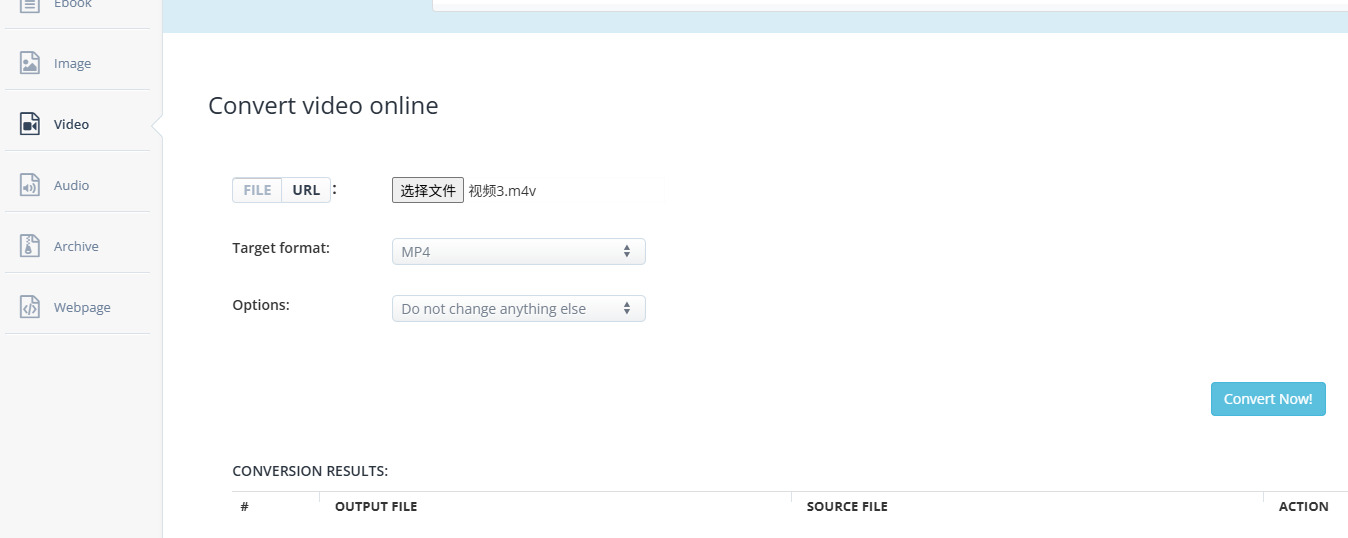The width and height of the screenshot is (1348, 538).
Task: Open the Target format MP4 dropdown
Action: [x=518, y=252]
